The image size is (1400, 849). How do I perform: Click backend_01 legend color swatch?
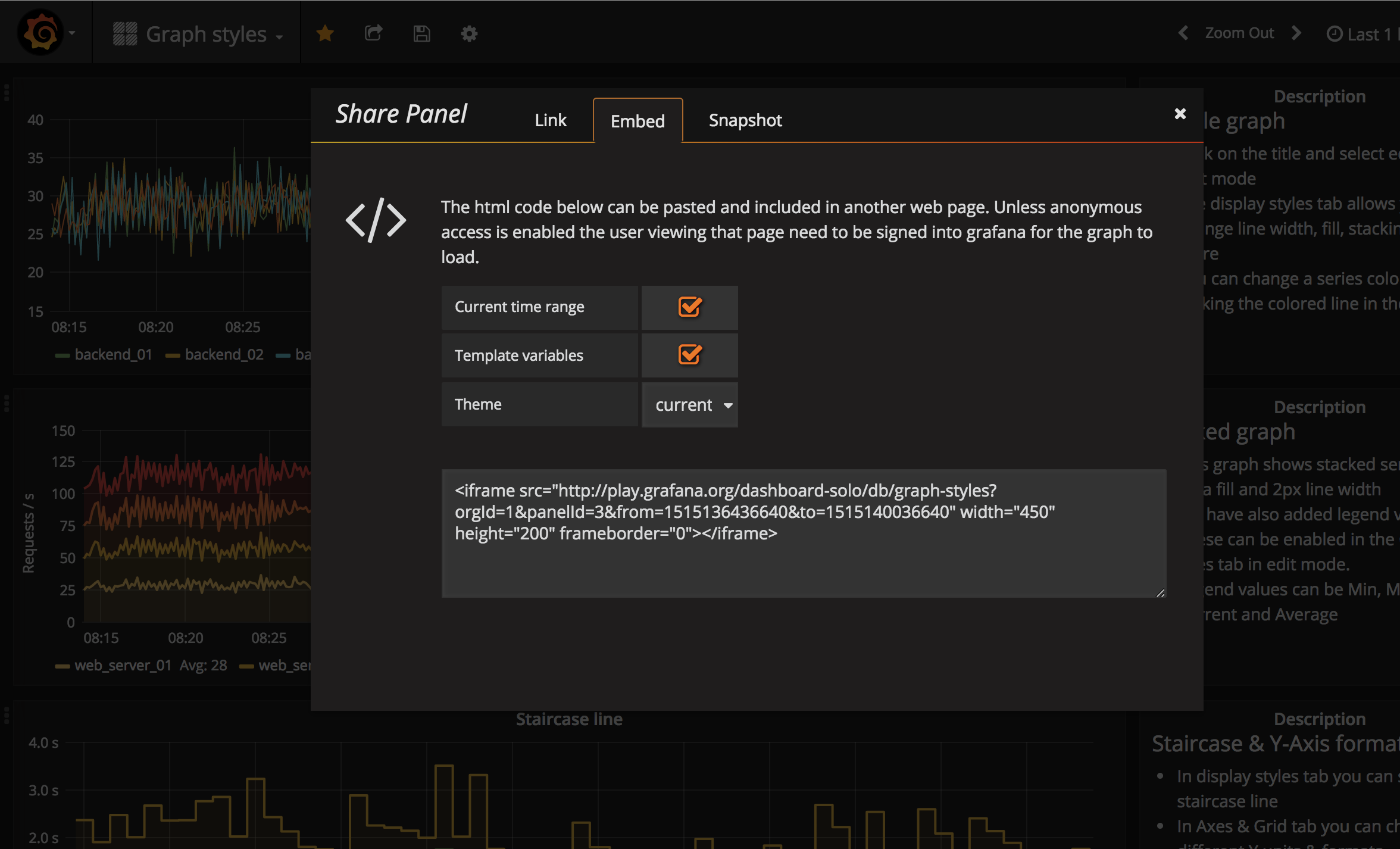(x=62, y=355)
